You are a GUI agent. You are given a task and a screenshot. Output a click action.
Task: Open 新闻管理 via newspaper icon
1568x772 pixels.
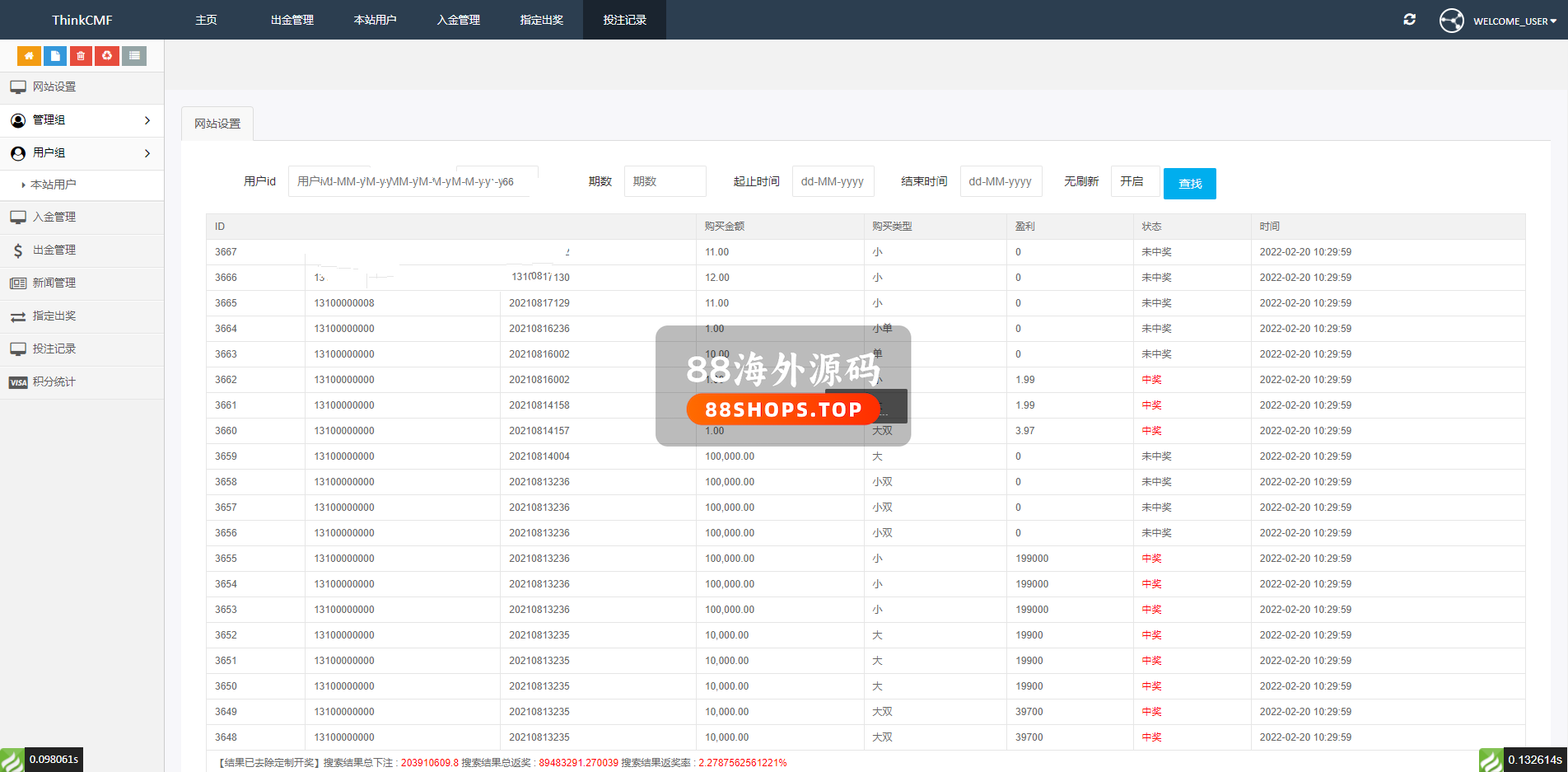click(18, 283)
